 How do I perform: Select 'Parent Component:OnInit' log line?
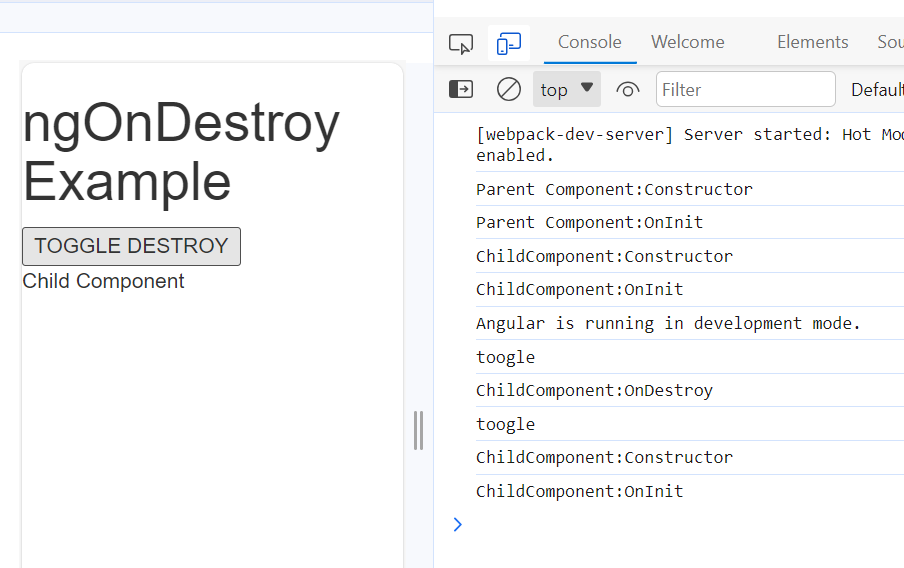tap(589, 223)
